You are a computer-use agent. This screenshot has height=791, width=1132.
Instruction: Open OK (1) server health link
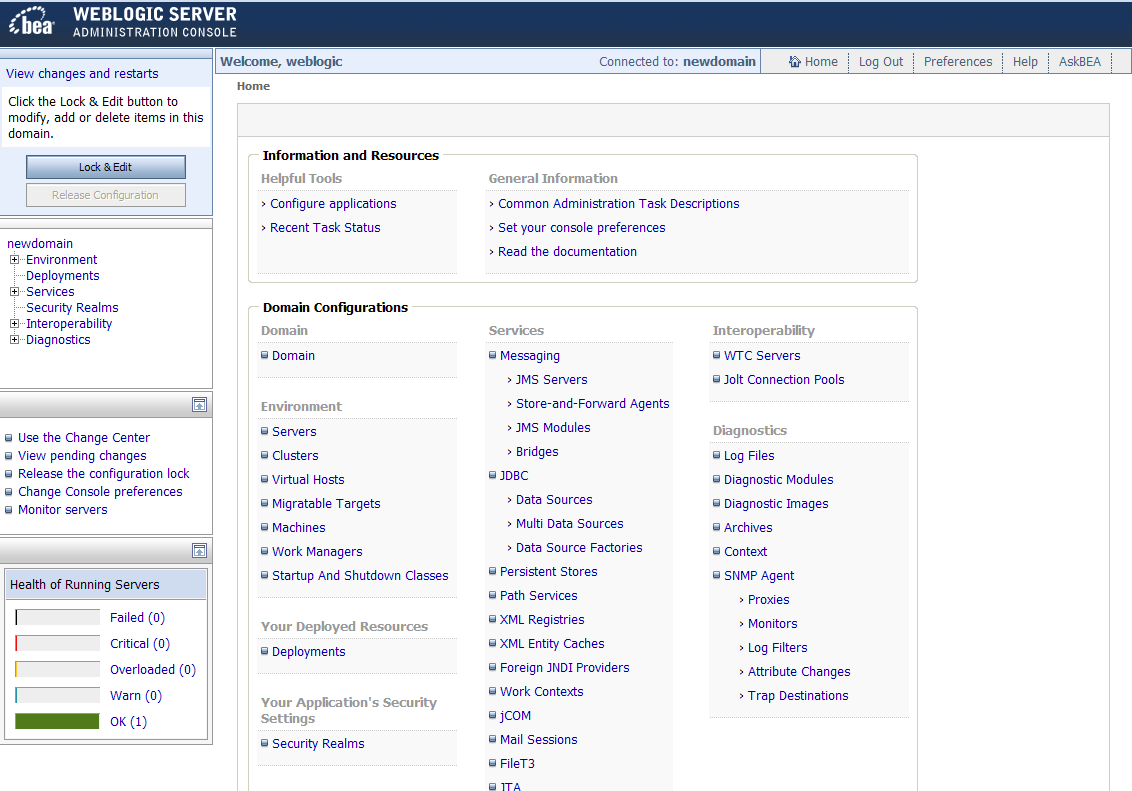coord(129,722)
